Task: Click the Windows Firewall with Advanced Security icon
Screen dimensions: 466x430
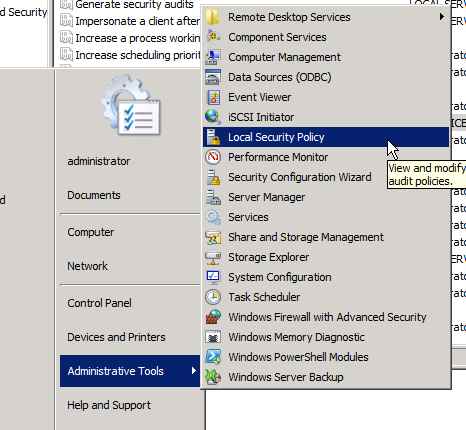Action: coord(213,317)
